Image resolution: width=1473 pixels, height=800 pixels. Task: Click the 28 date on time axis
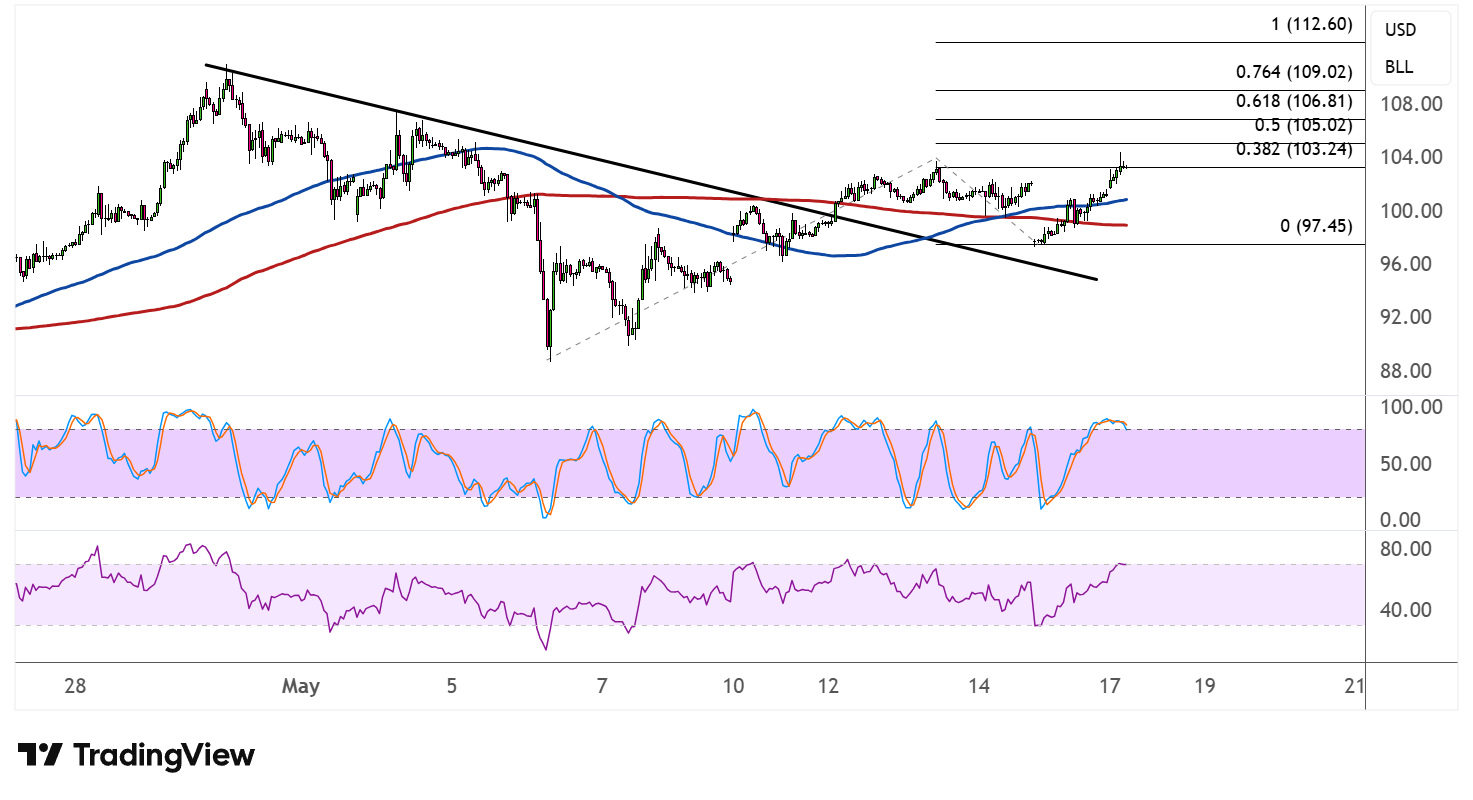coord(74,687)
